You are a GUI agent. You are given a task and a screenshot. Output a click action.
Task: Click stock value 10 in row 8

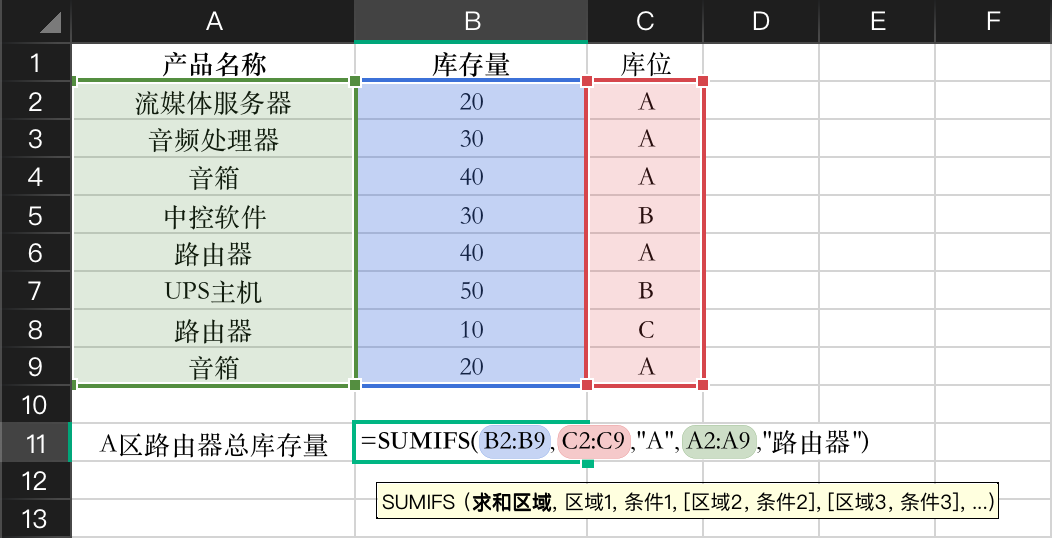[x=471, y=329]
